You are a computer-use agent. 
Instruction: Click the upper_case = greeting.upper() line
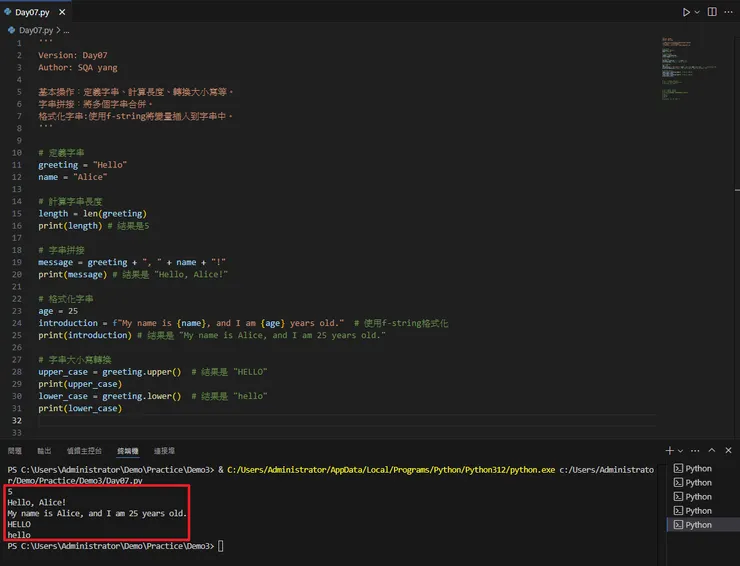[x=109, y=372]
